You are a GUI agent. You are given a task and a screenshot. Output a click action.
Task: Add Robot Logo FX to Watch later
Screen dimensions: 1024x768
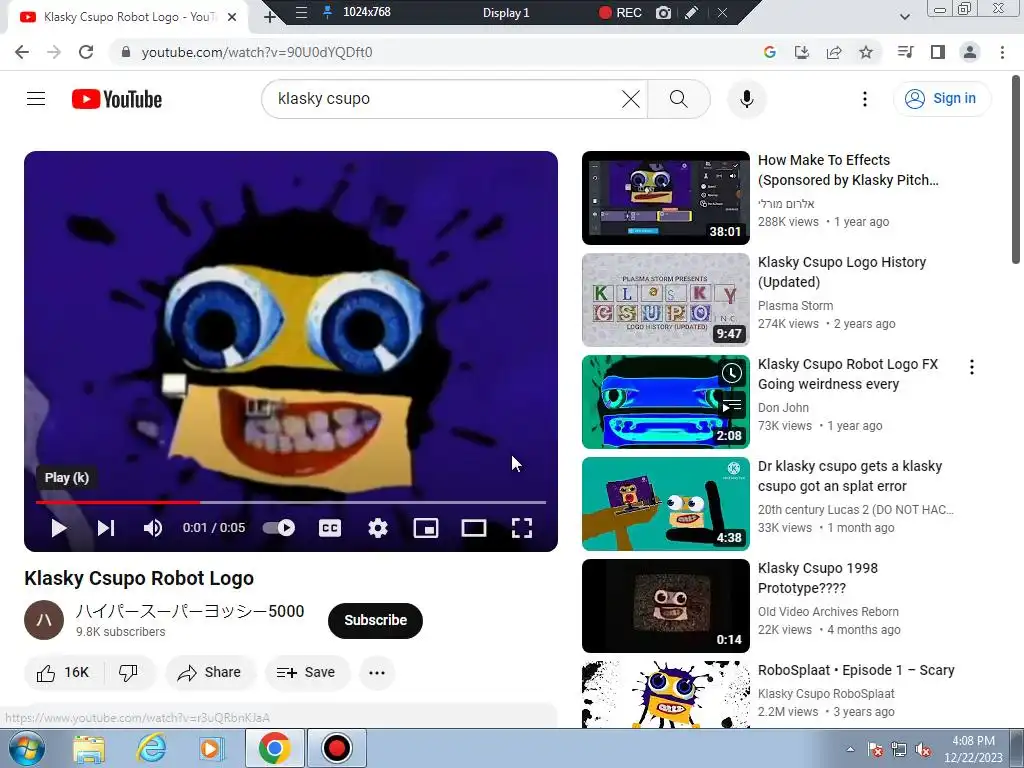click(x=731, y=373)
